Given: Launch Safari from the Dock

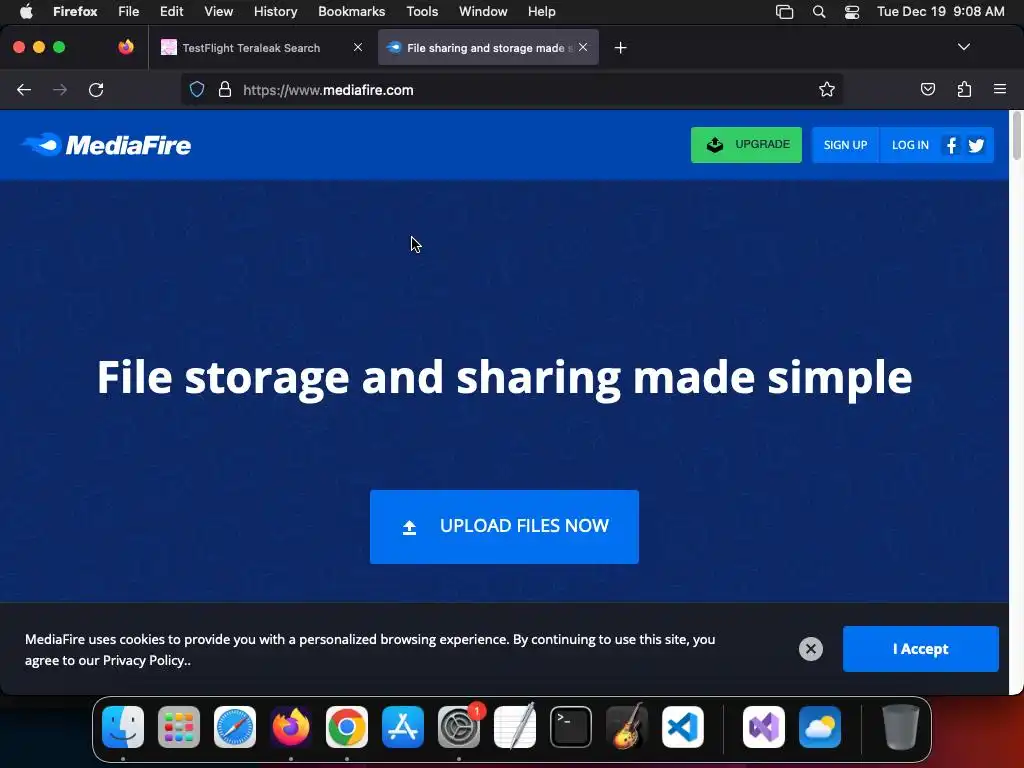Looking at the screenshot, I should [x=234, y=726].
